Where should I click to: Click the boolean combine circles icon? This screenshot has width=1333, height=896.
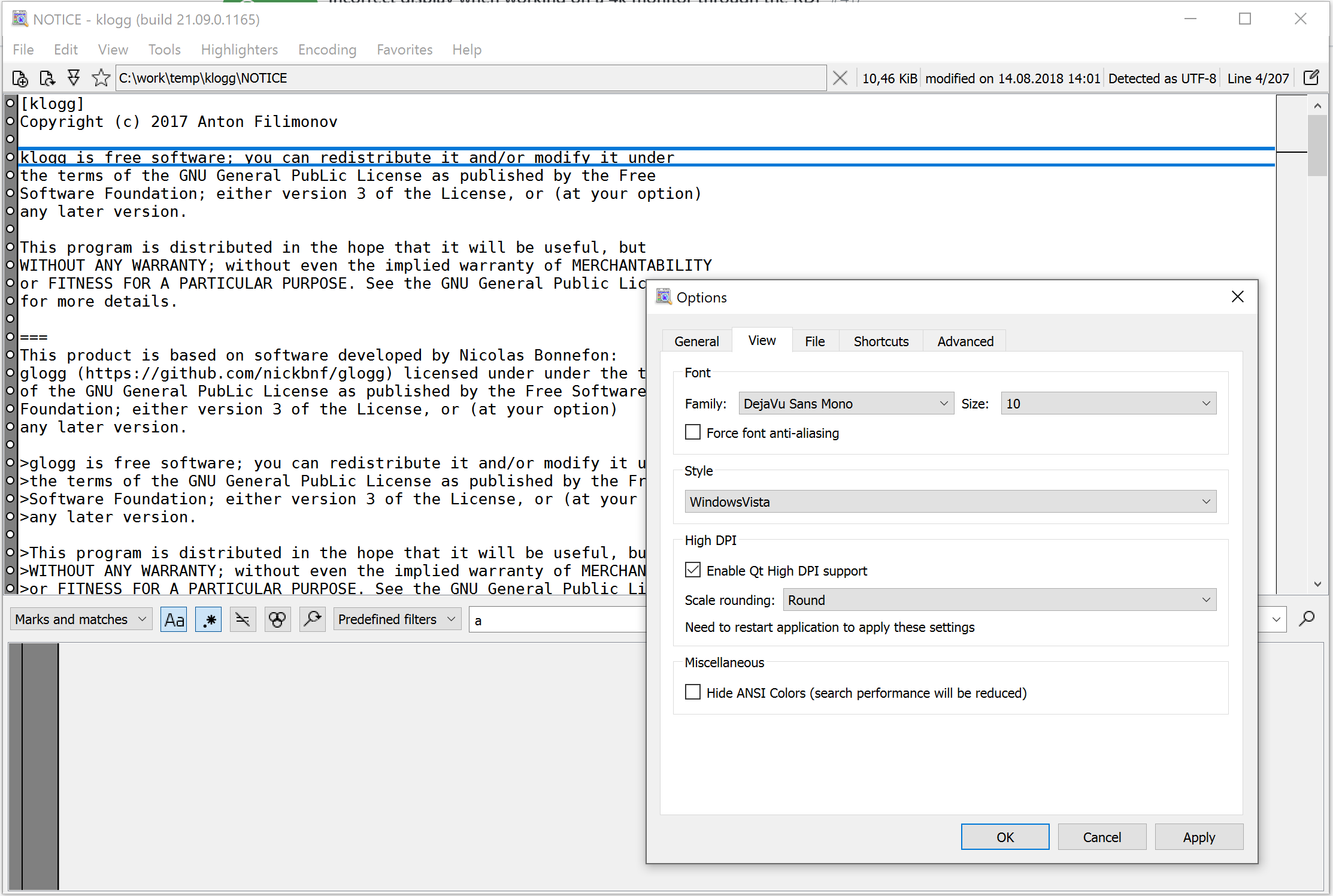pos(277,619)
